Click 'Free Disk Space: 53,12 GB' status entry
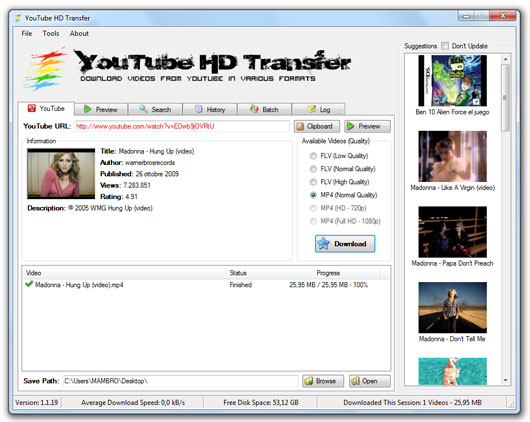The height and width of the screenshot is (422, 530). pos(261,402)
